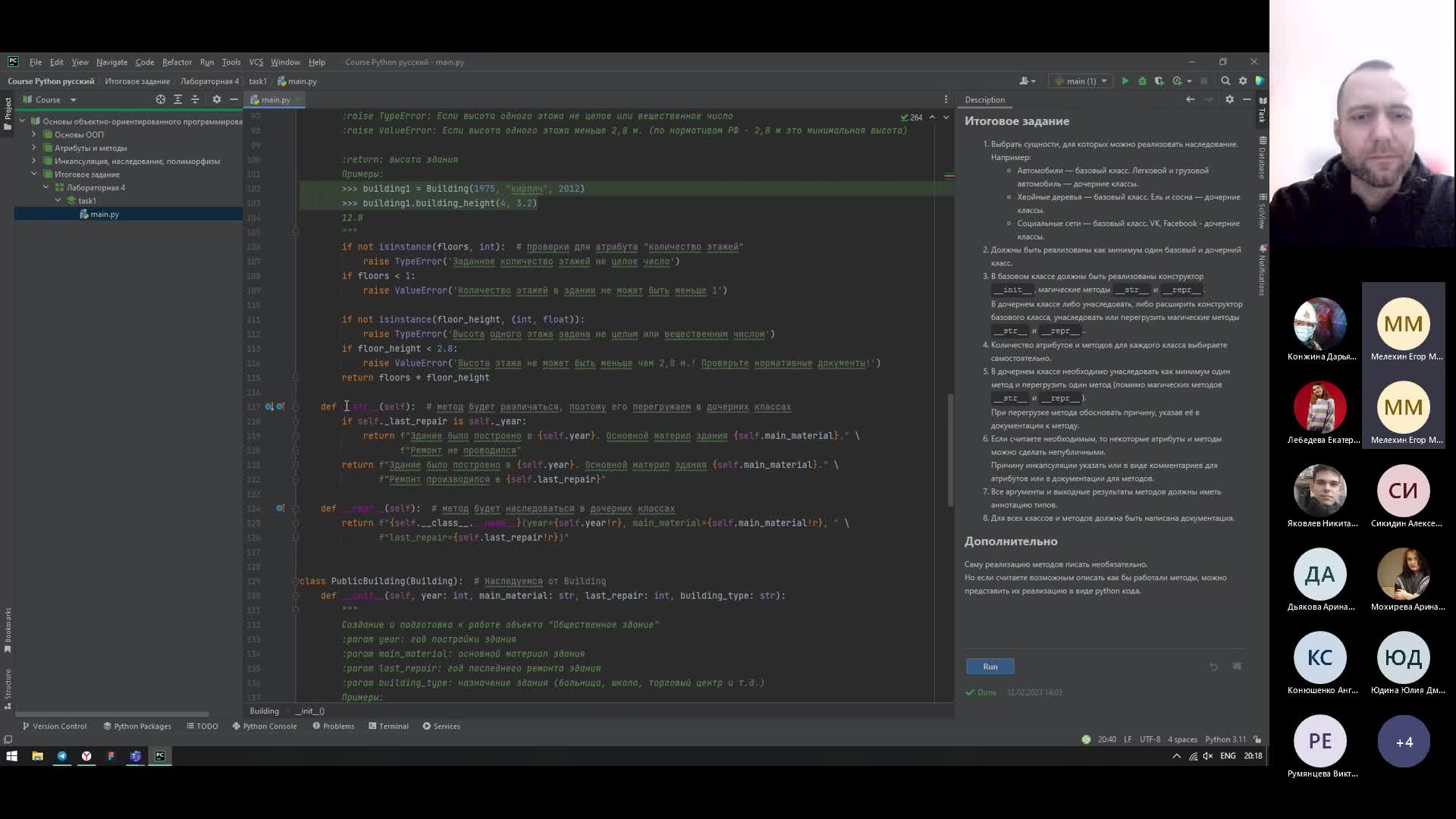The image size is (1456, 819).
Task: Expand all items in Course tree
Action: click(x=177, y=99)
